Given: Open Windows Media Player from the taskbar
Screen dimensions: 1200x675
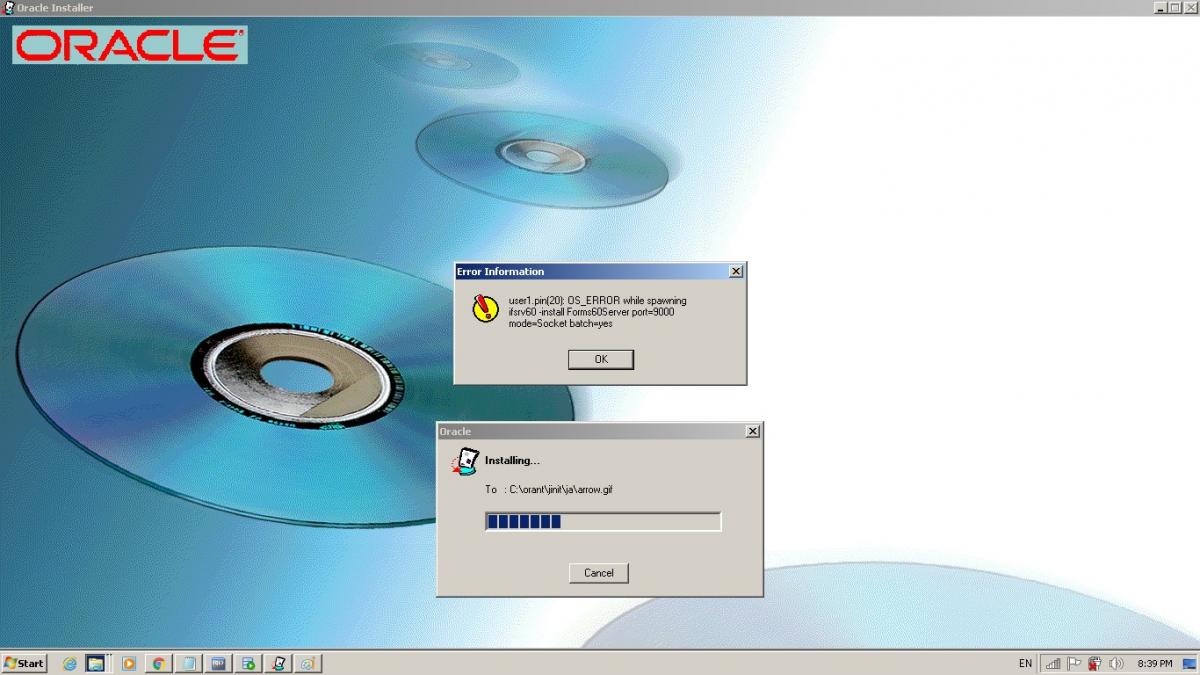Looking at the screenshot, I should 128,663.
